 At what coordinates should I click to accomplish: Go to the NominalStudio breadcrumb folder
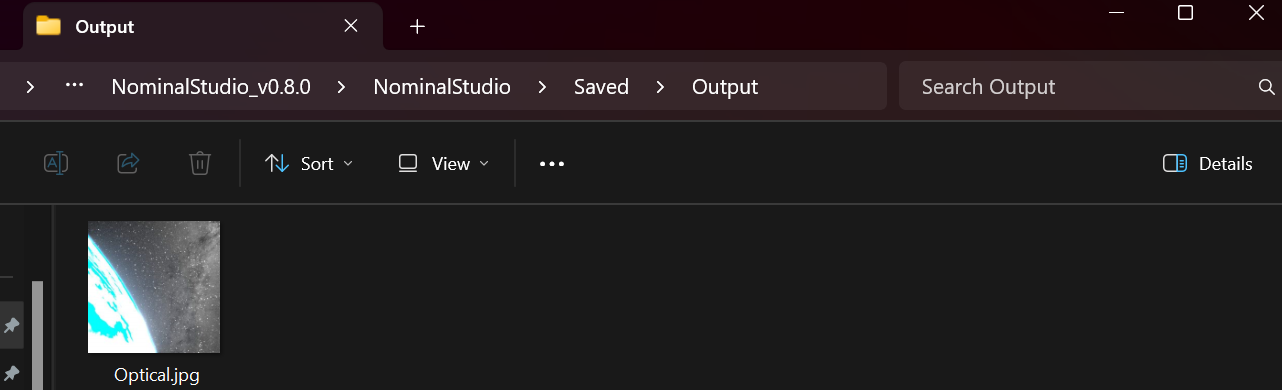(442, 87)
